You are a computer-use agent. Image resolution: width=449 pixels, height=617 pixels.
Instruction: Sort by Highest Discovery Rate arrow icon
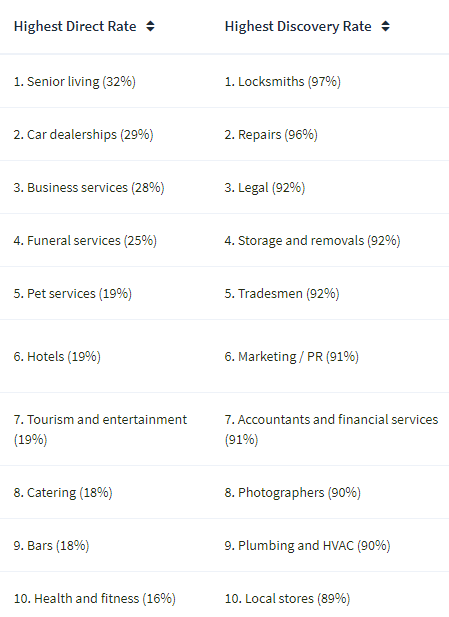coord(386,26)
